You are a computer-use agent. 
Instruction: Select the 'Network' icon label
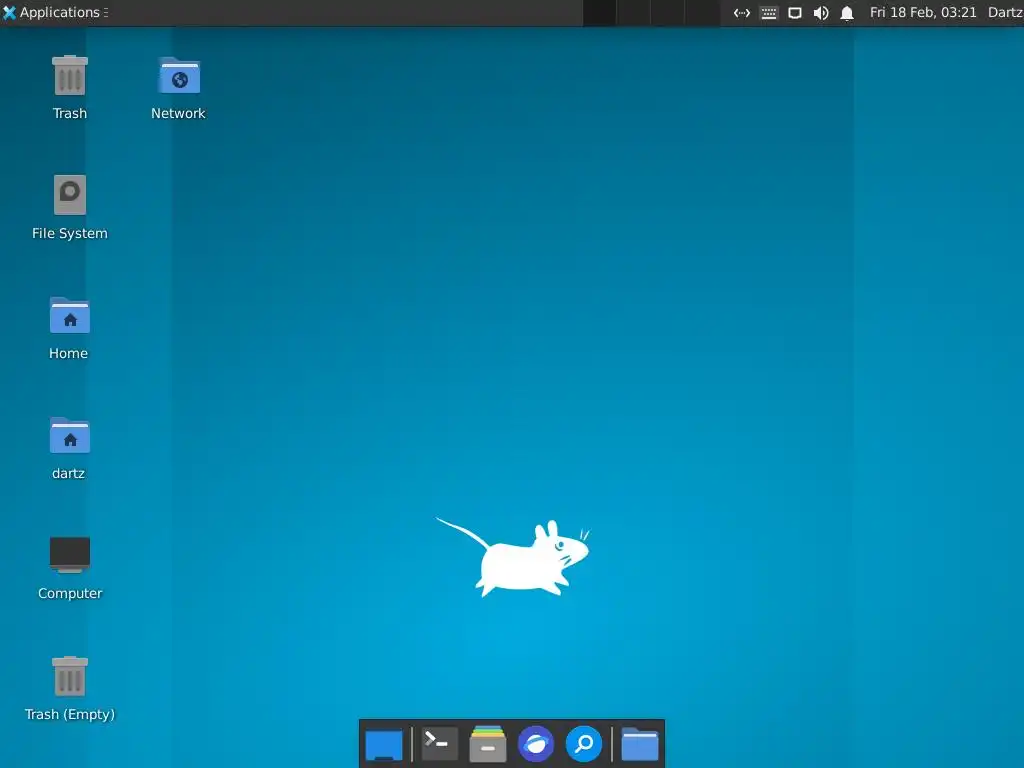pyautogui.click(x=178, y=114)
